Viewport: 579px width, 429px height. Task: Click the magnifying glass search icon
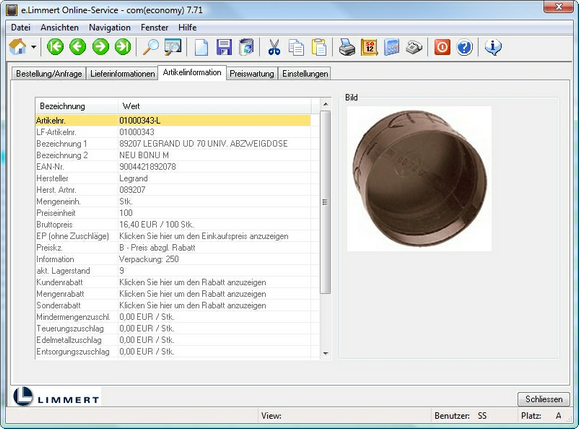[x=151, y=47]
